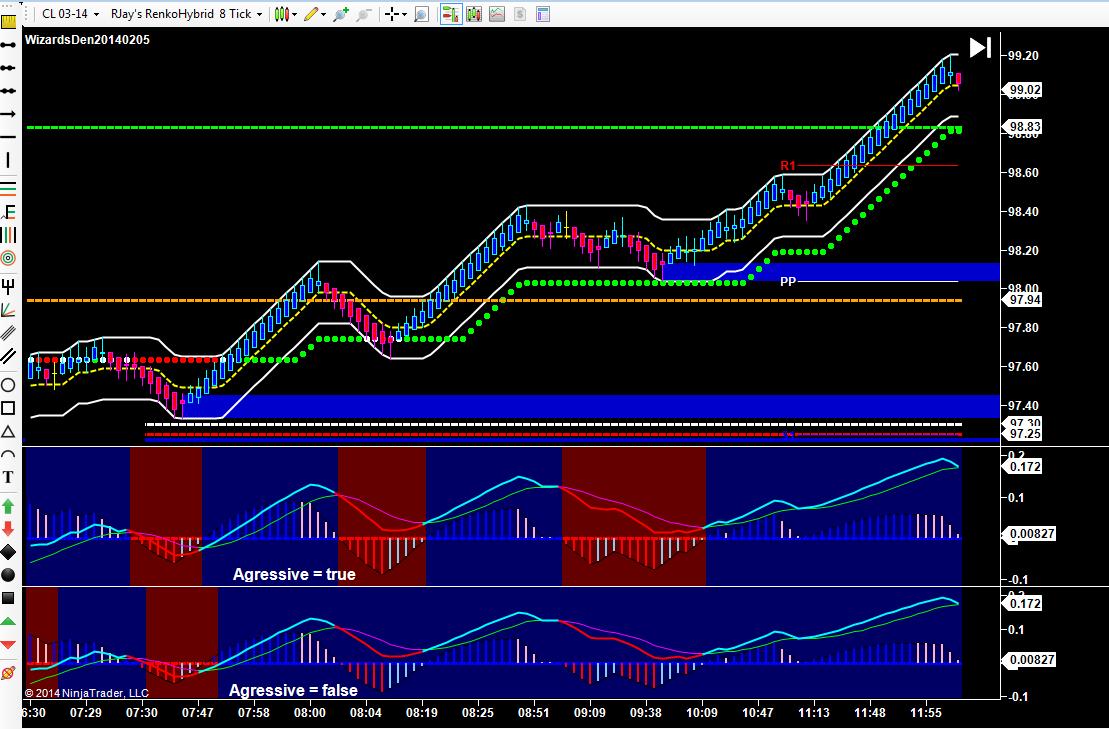Click the 11:55 time axis label

[926, 713]
